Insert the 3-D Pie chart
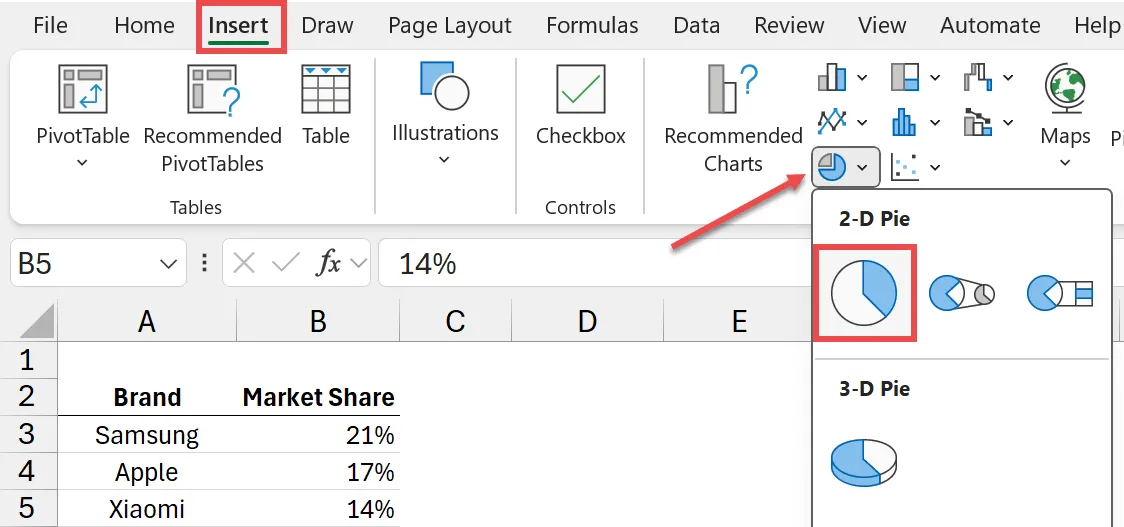Image resolution: width=1124 pixels, height=527 pixels. (864, 461)
